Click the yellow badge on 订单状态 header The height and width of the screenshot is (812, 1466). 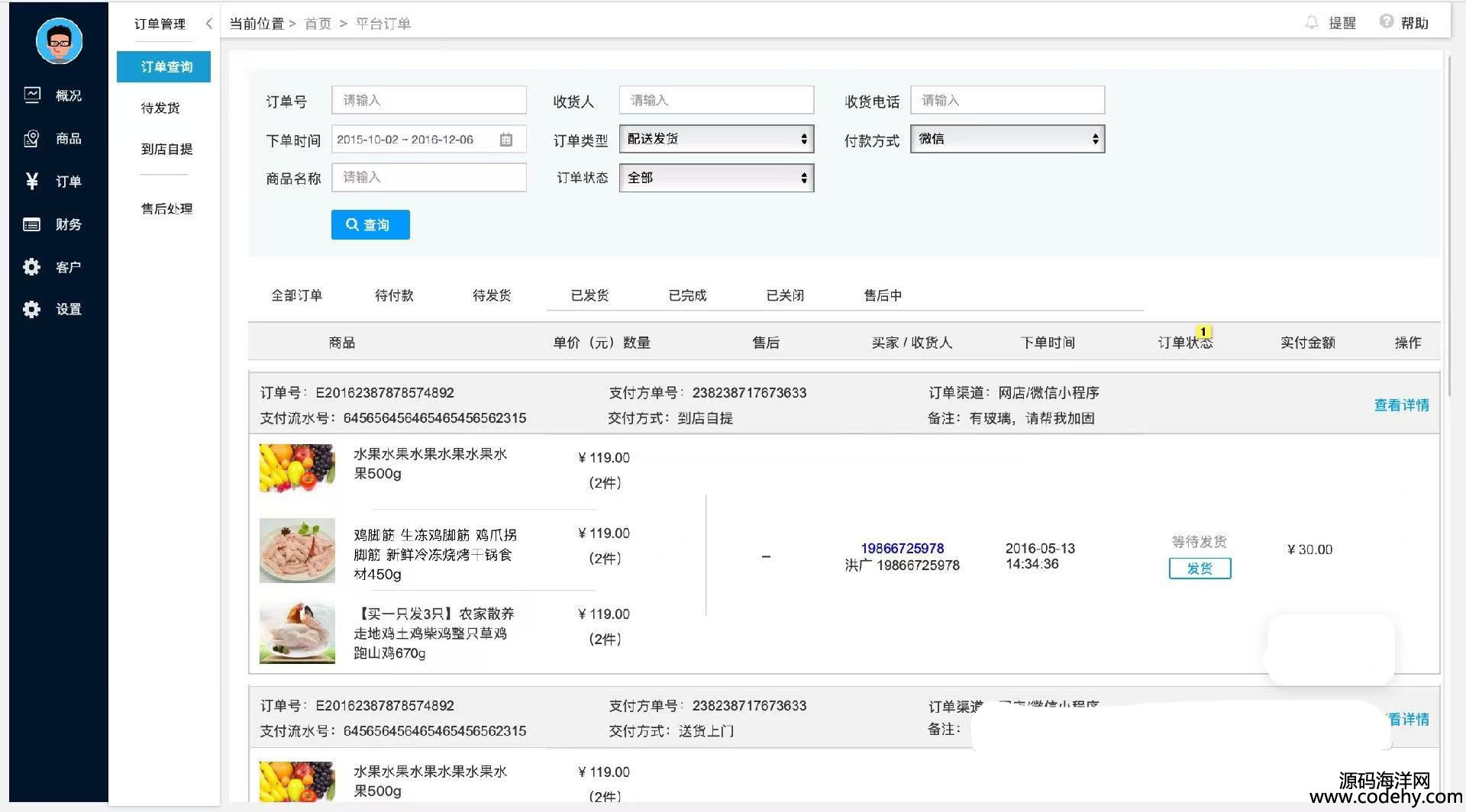pos(1204,331)
